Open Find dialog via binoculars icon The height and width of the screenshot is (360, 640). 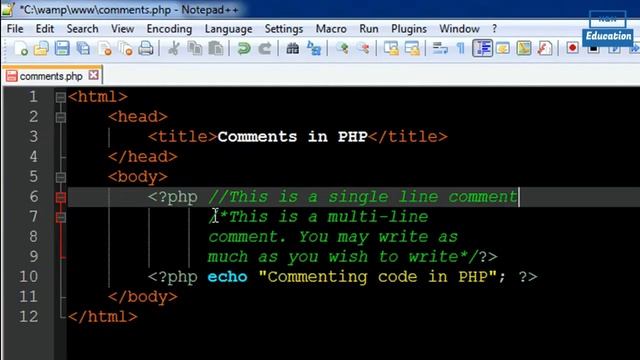tap(292, 49)
